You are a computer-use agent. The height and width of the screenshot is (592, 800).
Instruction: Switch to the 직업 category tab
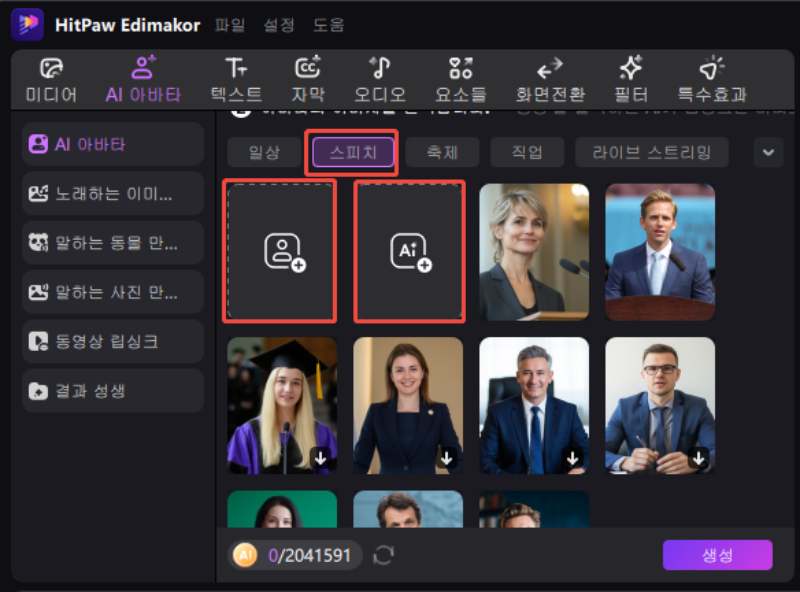[x=527, y=152]
